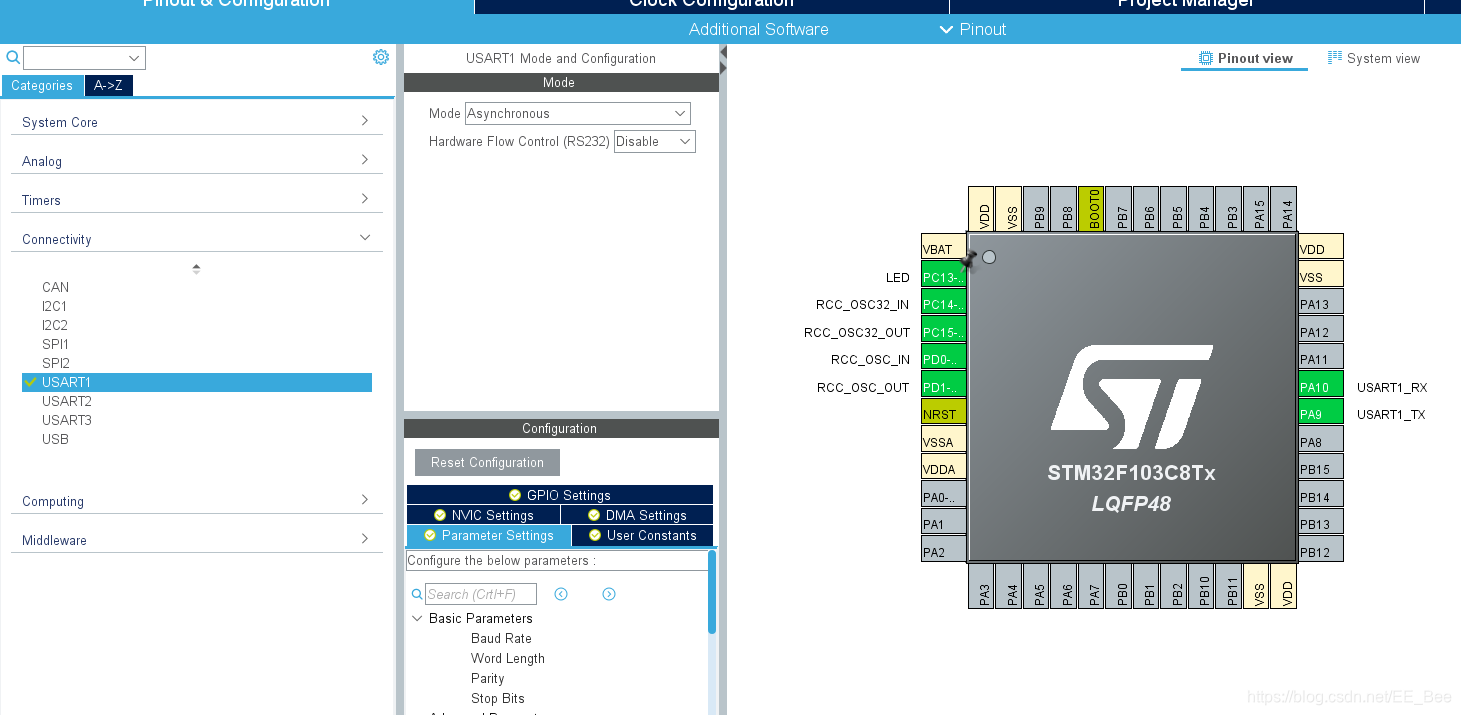Image resolution: width=1461 pixels, height=715 pixels.
Task: Click the next search result arrow icon
Action: (x=609, y=594)
